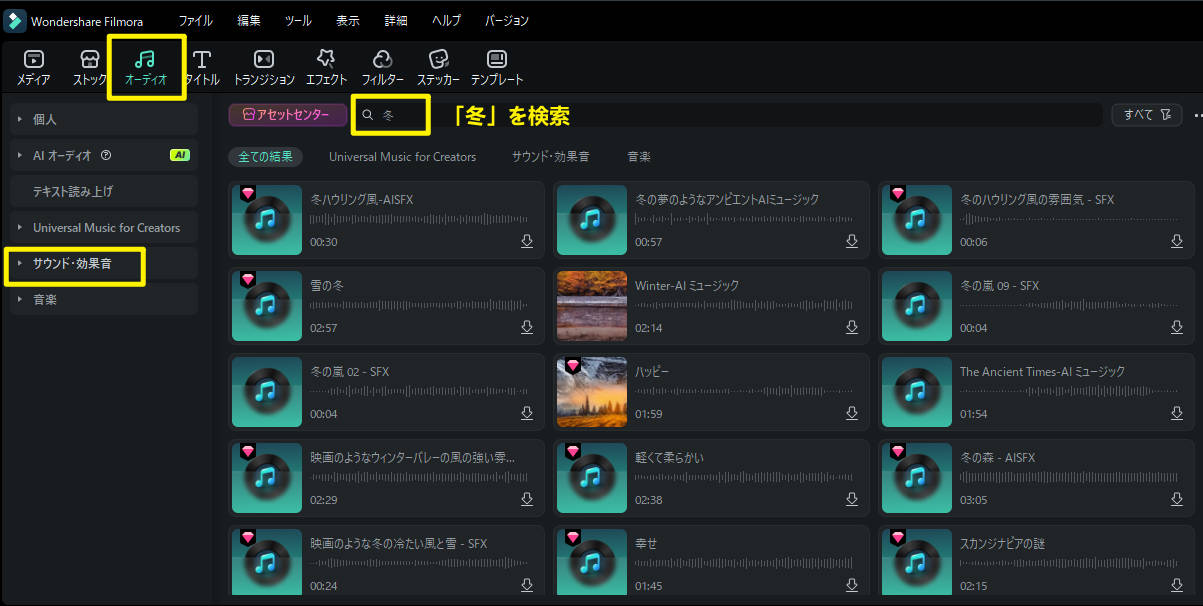
Task: Open the すべて filter dropdown
Action: 1146,114
